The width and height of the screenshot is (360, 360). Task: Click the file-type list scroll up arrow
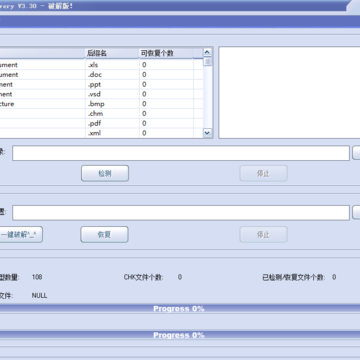tap(207, 52)
